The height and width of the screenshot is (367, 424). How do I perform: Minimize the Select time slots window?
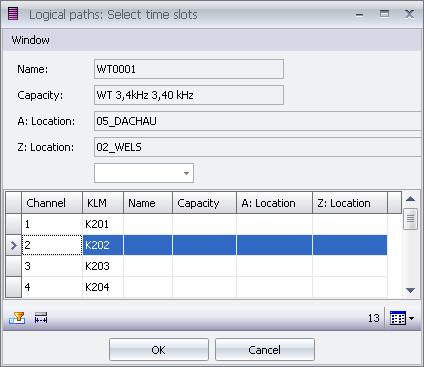point(359,15)
